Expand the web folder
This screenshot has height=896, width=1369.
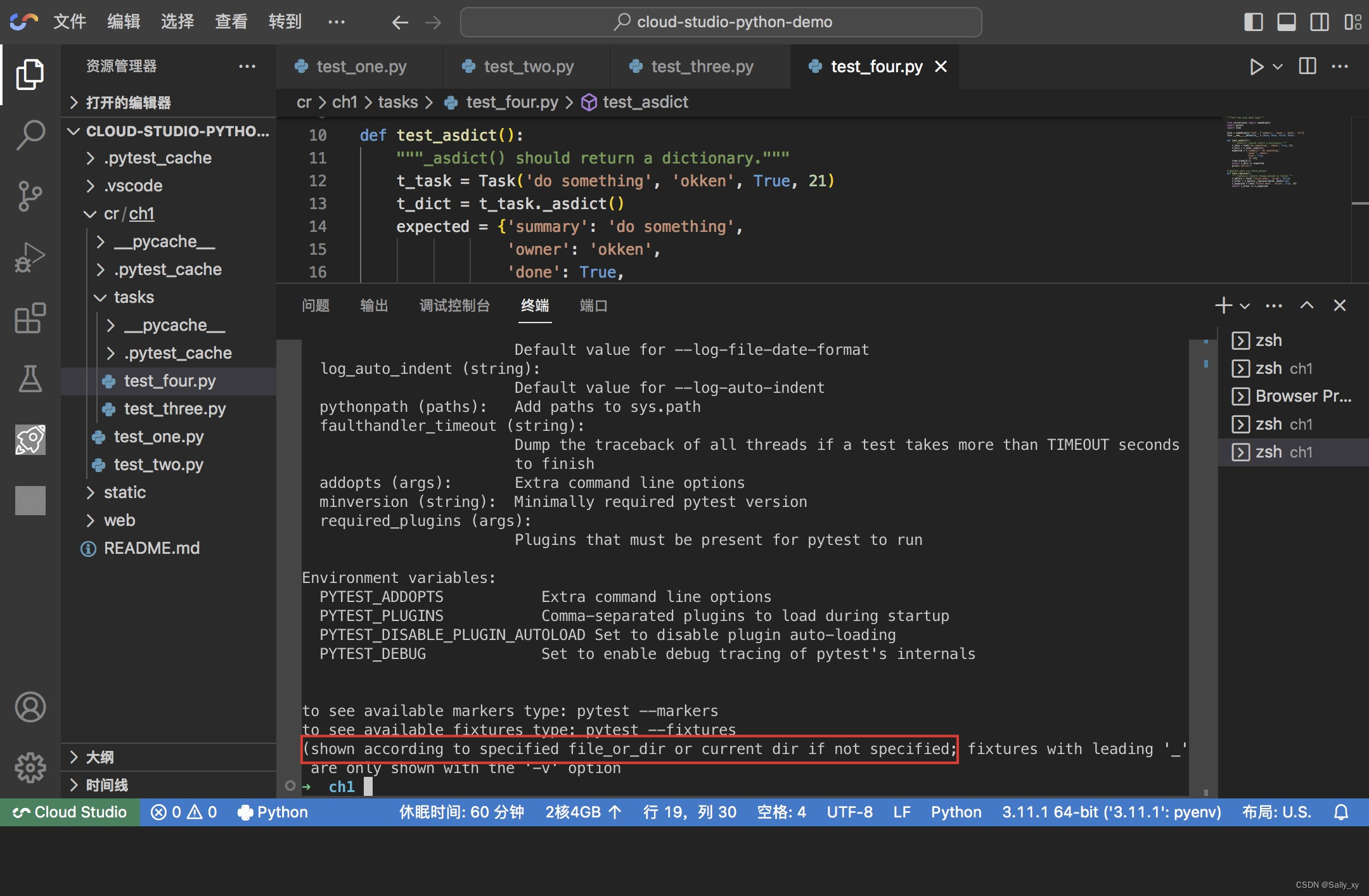(x=169, y=520)
